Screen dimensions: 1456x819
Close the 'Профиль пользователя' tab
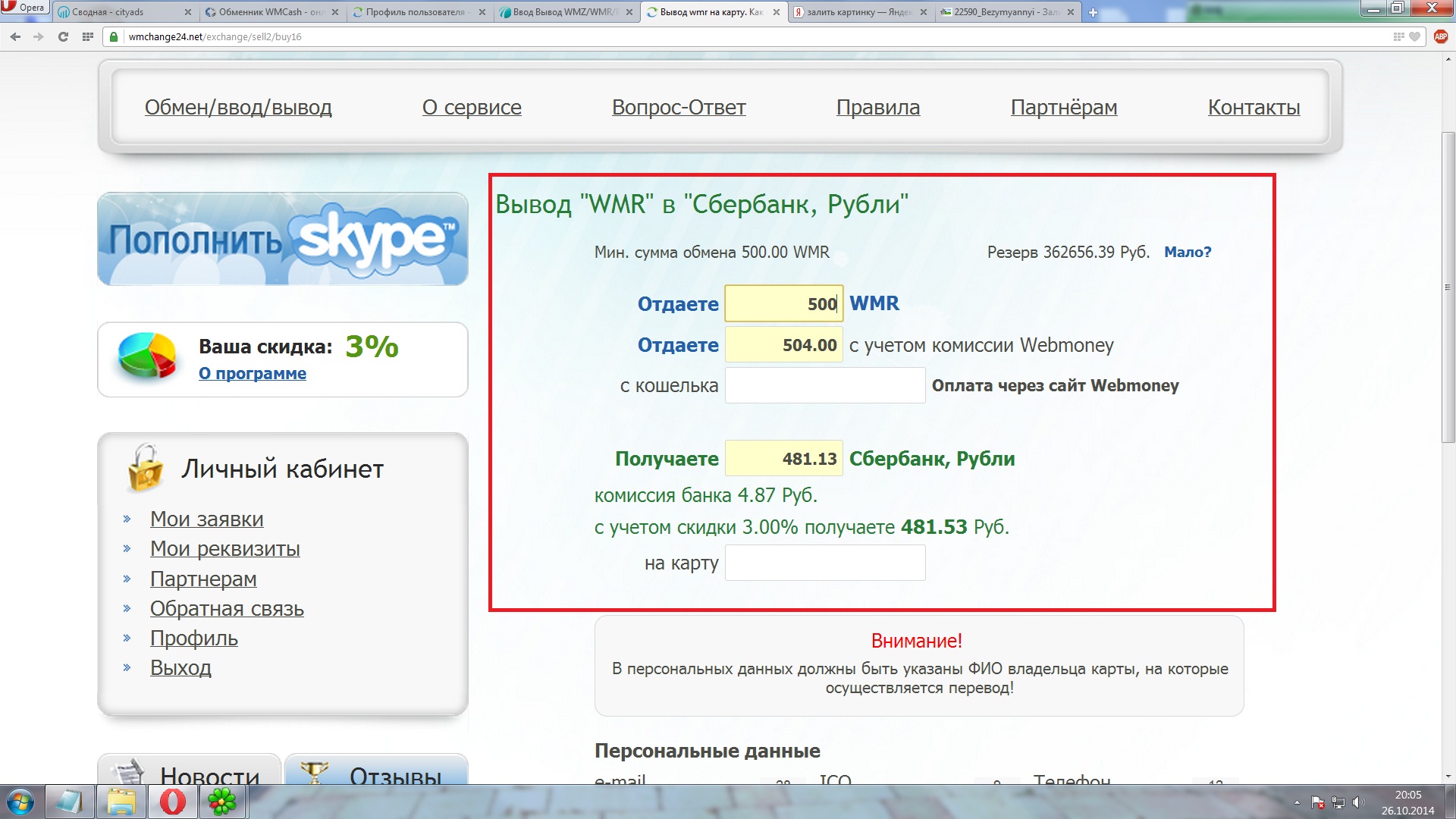pyautogui.click(x=482, y=12)
